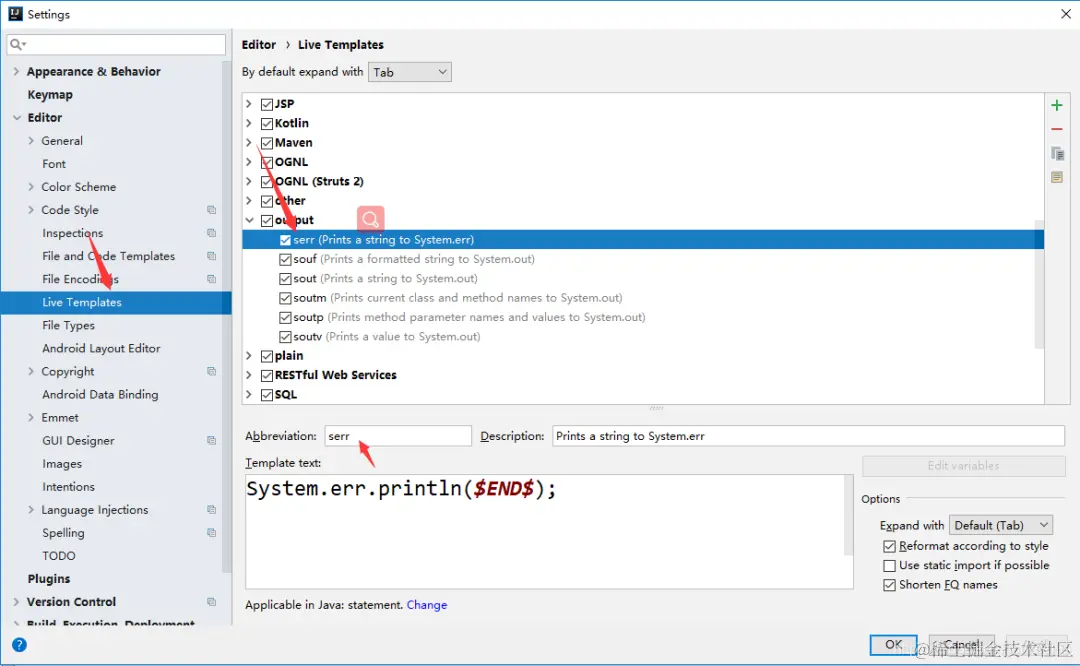Toggle the sout template checkbox
The image size is (1080, 666).
285,279
